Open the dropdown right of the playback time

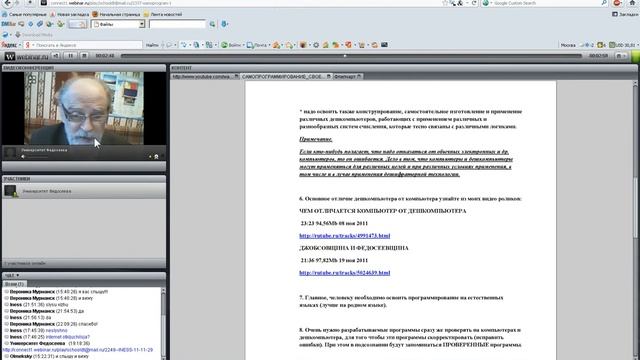[621, 56]
